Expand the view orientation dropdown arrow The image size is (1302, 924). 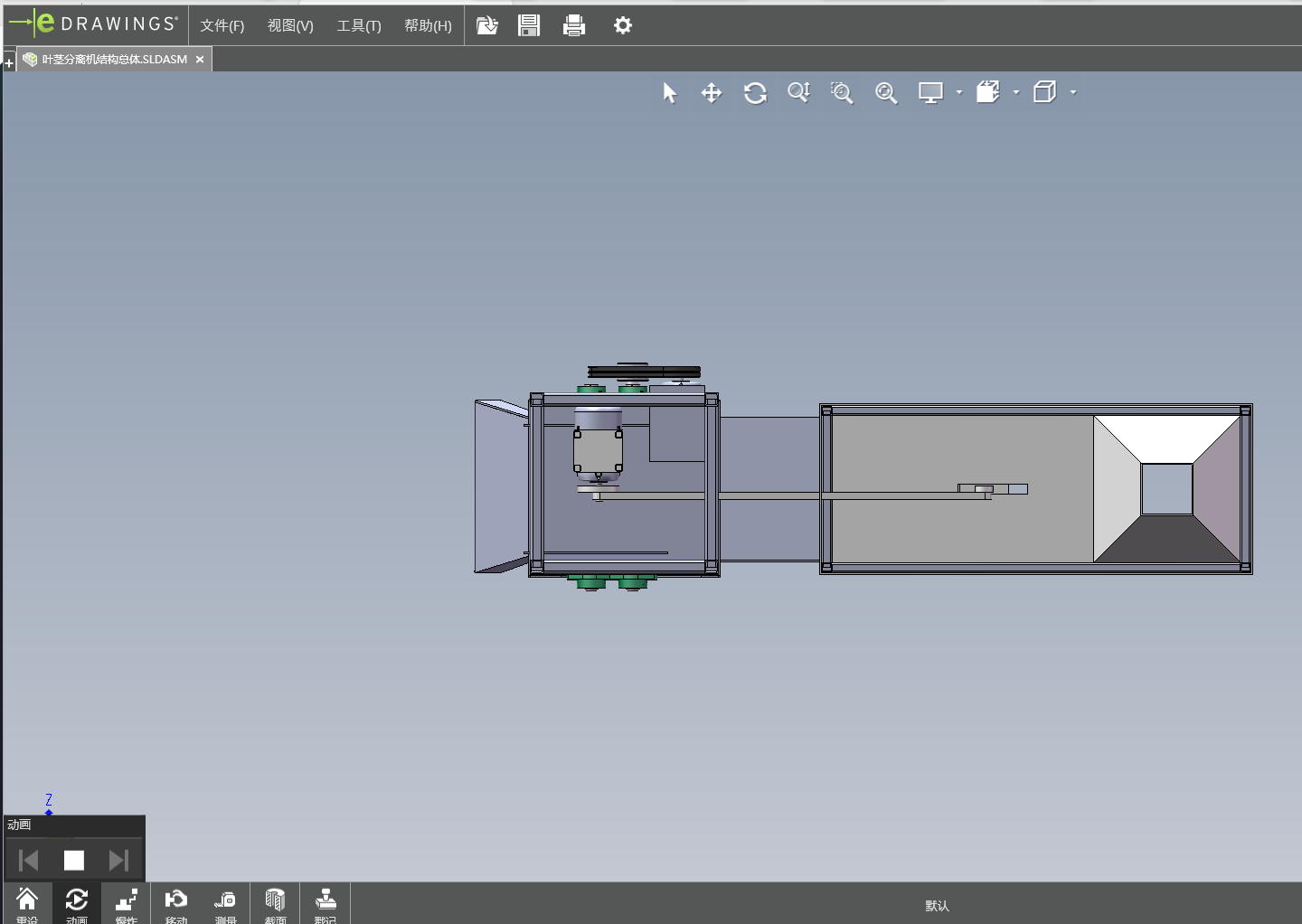tap(1016, 92)
